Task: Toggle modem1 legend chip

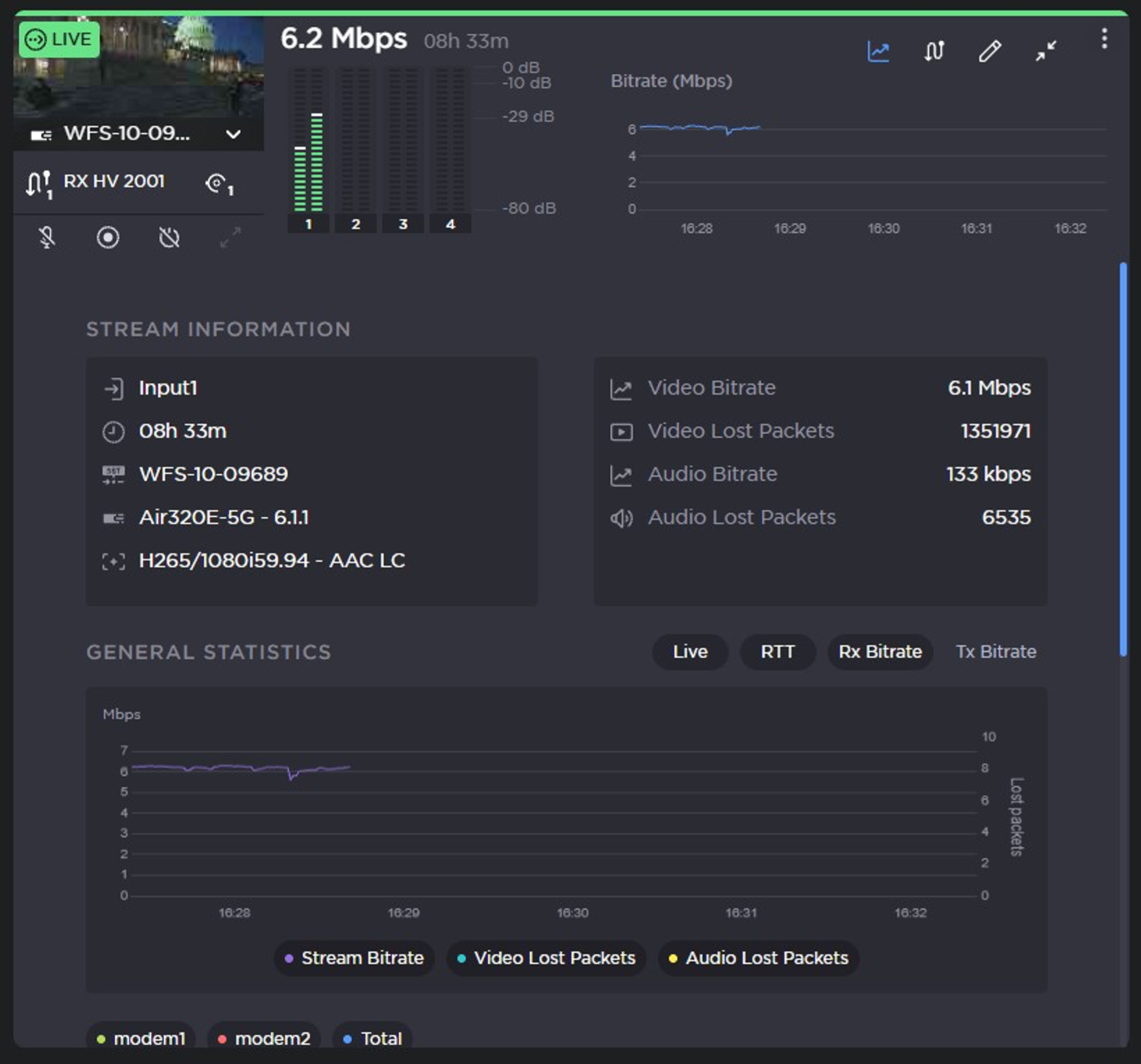Action: click(x=141, y=1038)
